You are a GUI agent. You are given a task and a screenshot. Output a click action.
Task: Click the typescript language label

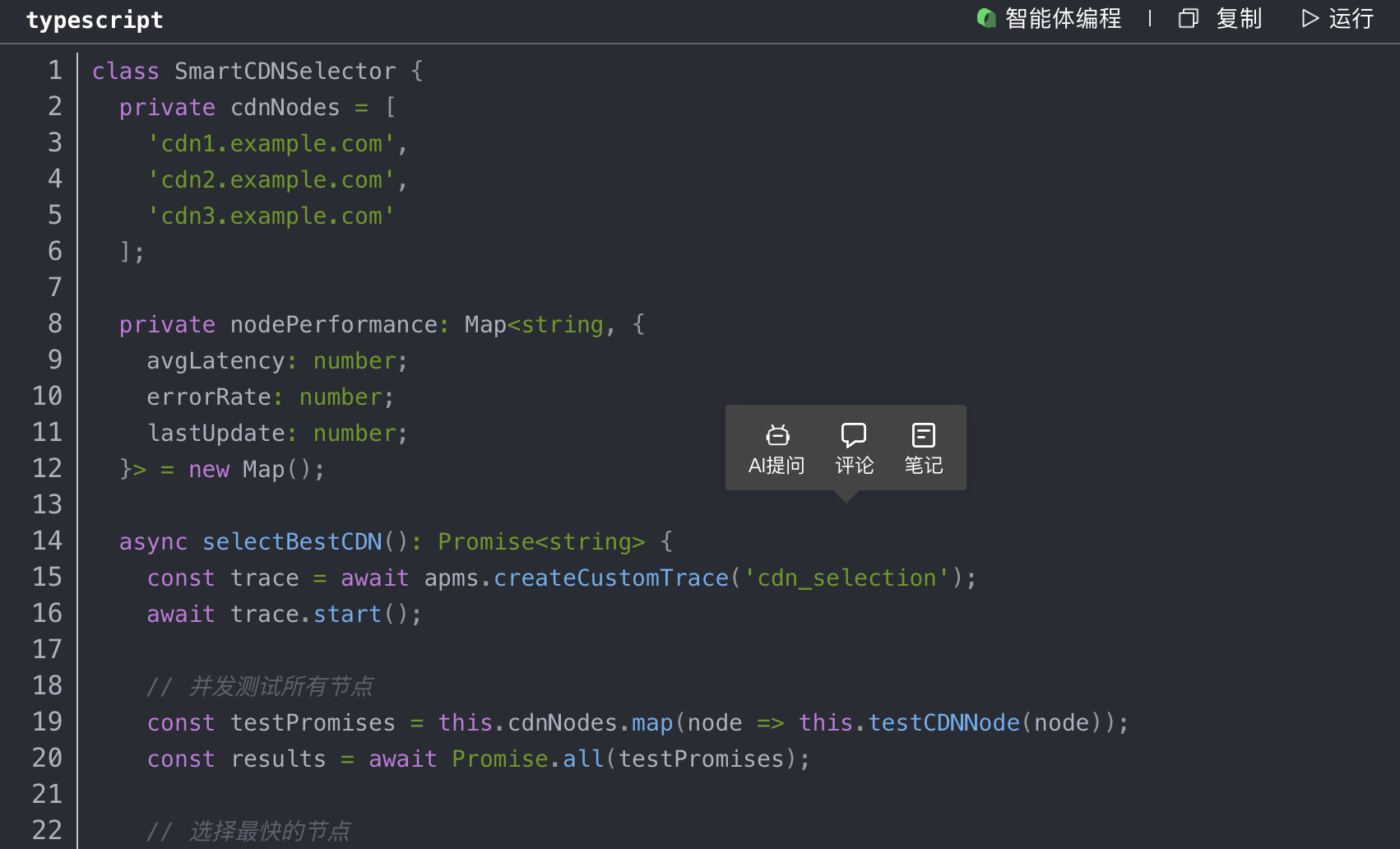[95, 20]
